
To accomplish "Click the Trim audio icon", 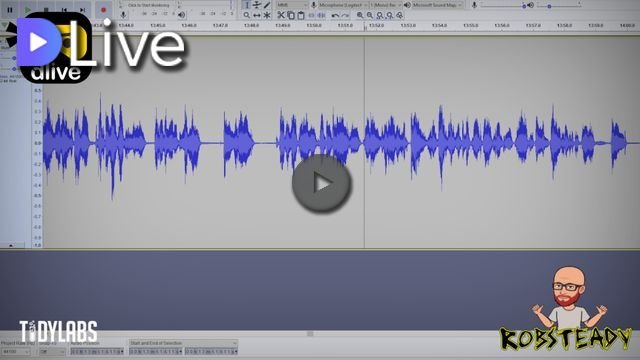I will (311, 15).
